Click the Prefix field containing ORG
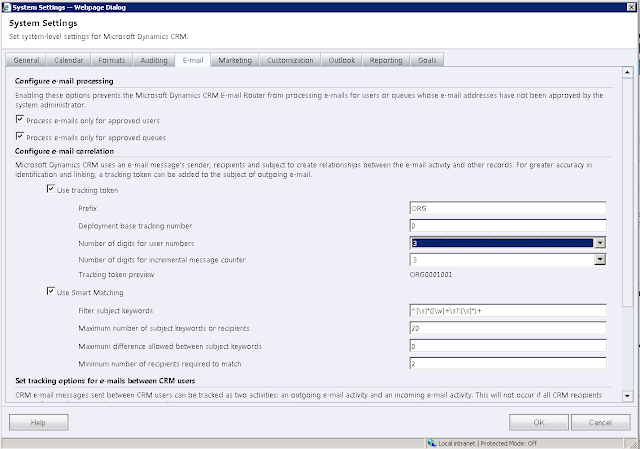The width and height of the screenshot is (640, 449). (x=508, y=208)
